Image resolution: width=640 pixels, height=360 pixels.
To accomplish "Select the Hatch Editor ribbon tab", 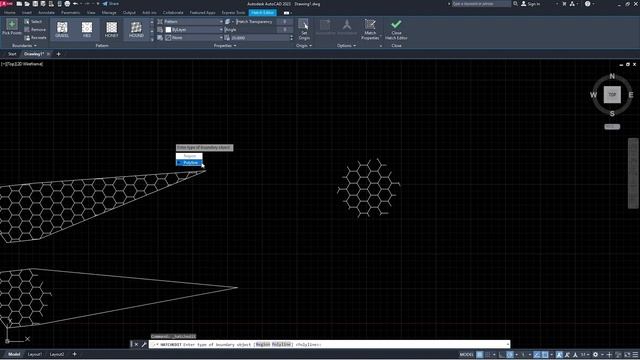I will pyautogui.click(x=262, y=13).
